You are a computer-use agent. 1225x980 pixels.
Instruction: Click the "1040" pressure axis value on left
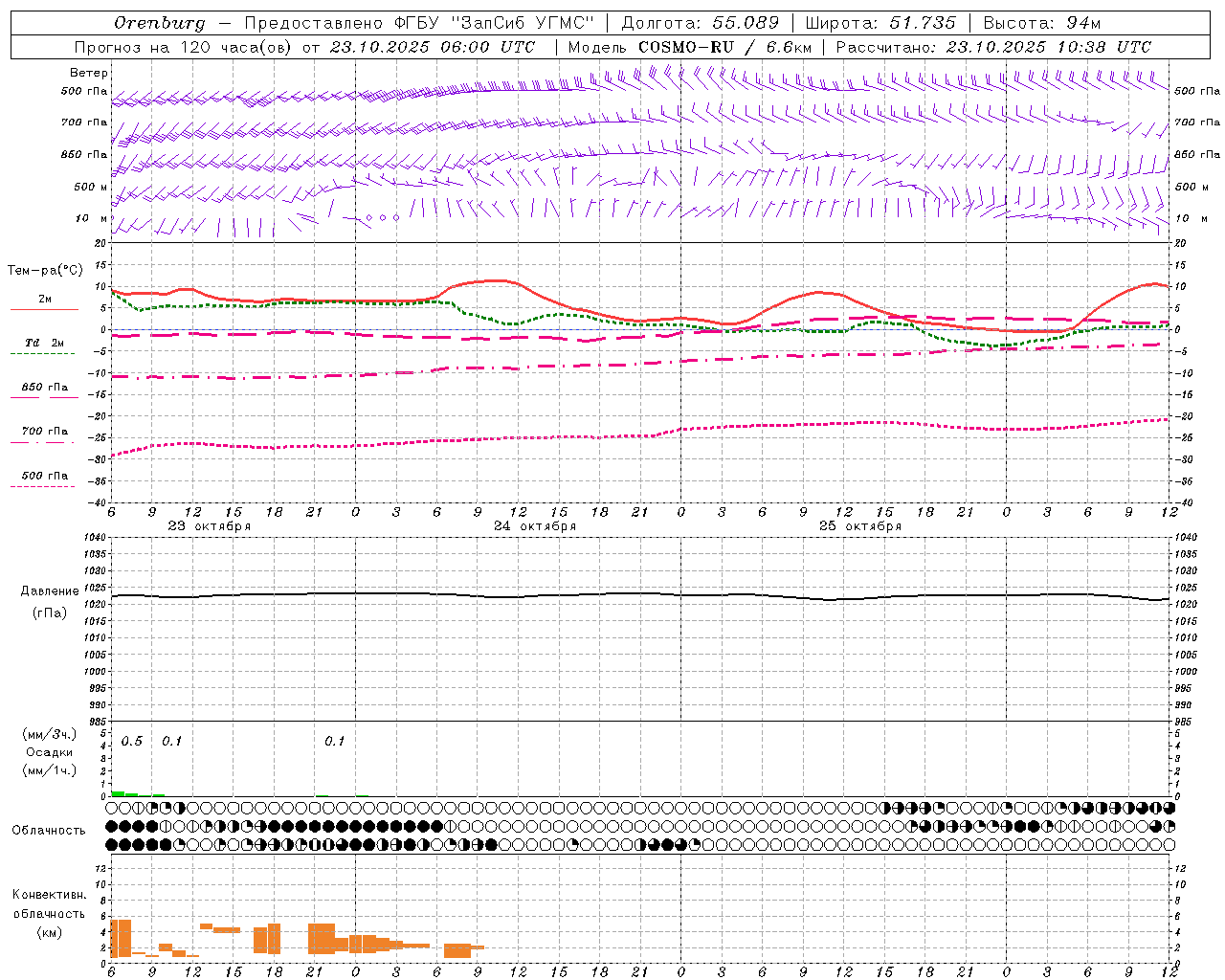(x=94, y=538)
